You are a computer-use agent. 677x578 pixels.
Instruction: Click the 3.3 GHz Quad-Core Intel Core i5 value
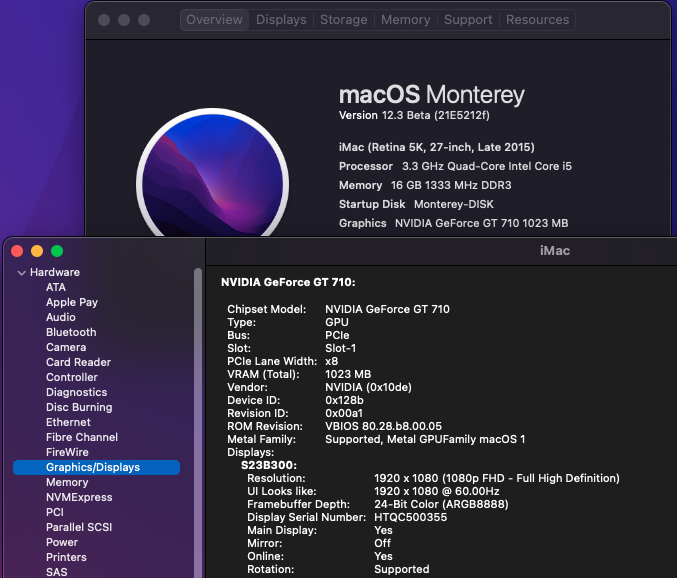point(487,167)
